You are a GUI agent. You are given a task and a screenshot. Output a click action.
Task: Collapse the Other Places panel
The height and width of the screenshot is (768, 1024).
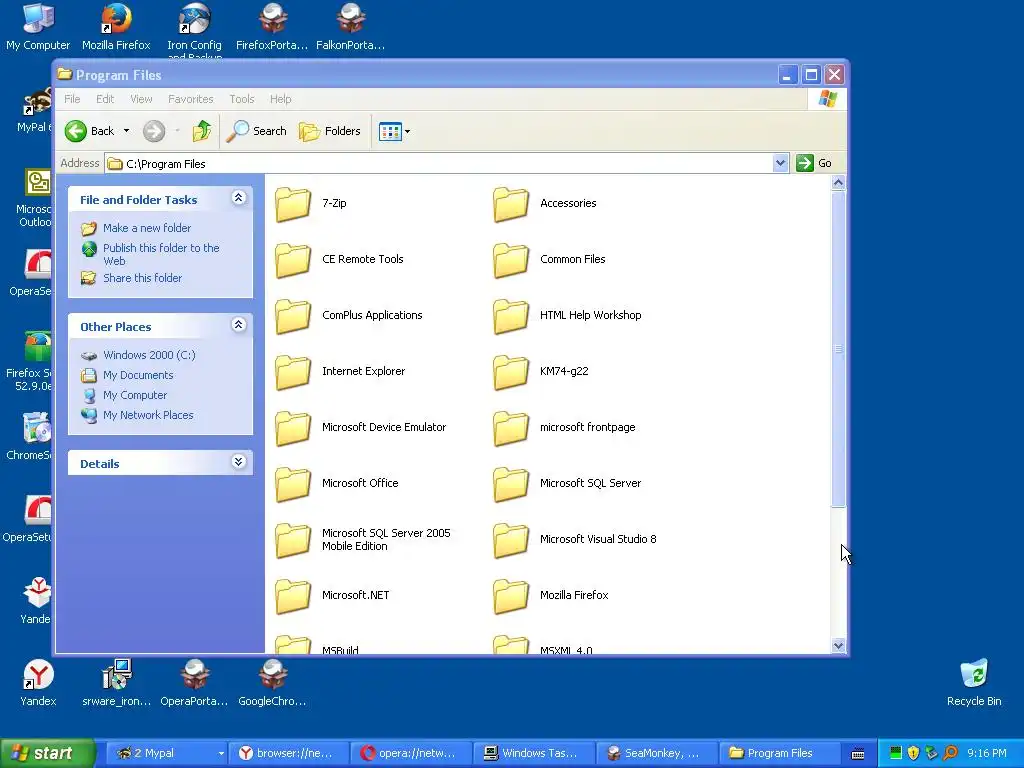tap(238, 325)
